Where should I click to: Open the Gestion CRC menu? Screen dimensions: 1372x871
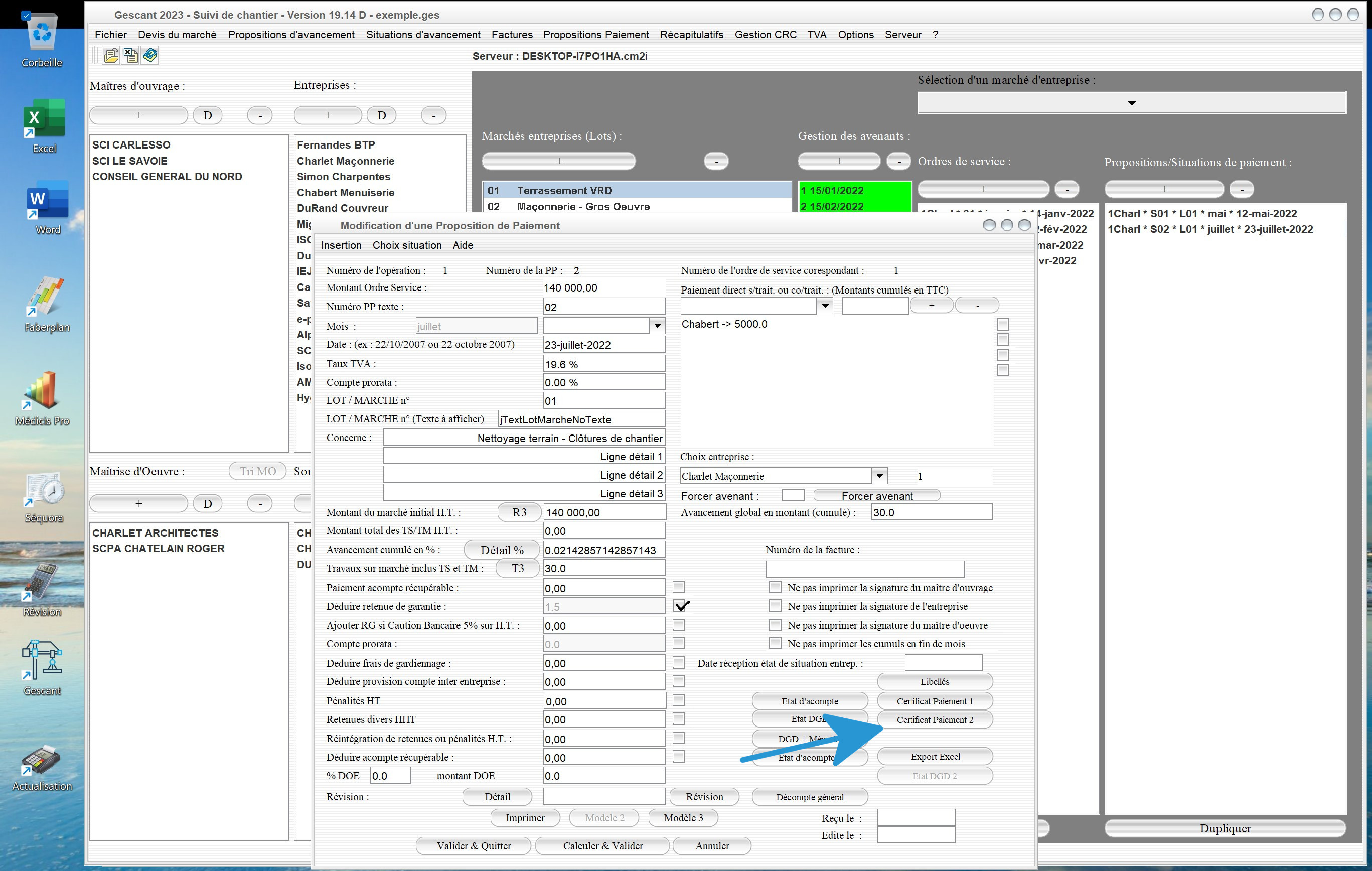pyautogui.click(x=765, y=34)
